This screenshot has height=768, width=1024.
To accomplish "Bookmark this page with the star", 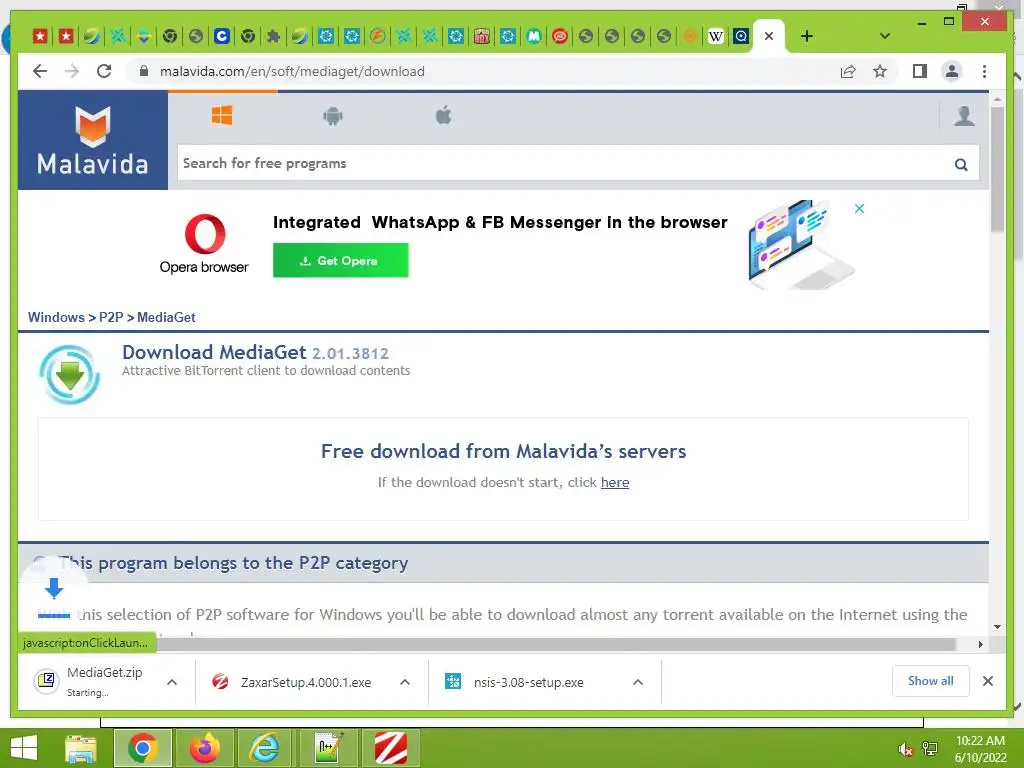I will [x=880, y=71].
